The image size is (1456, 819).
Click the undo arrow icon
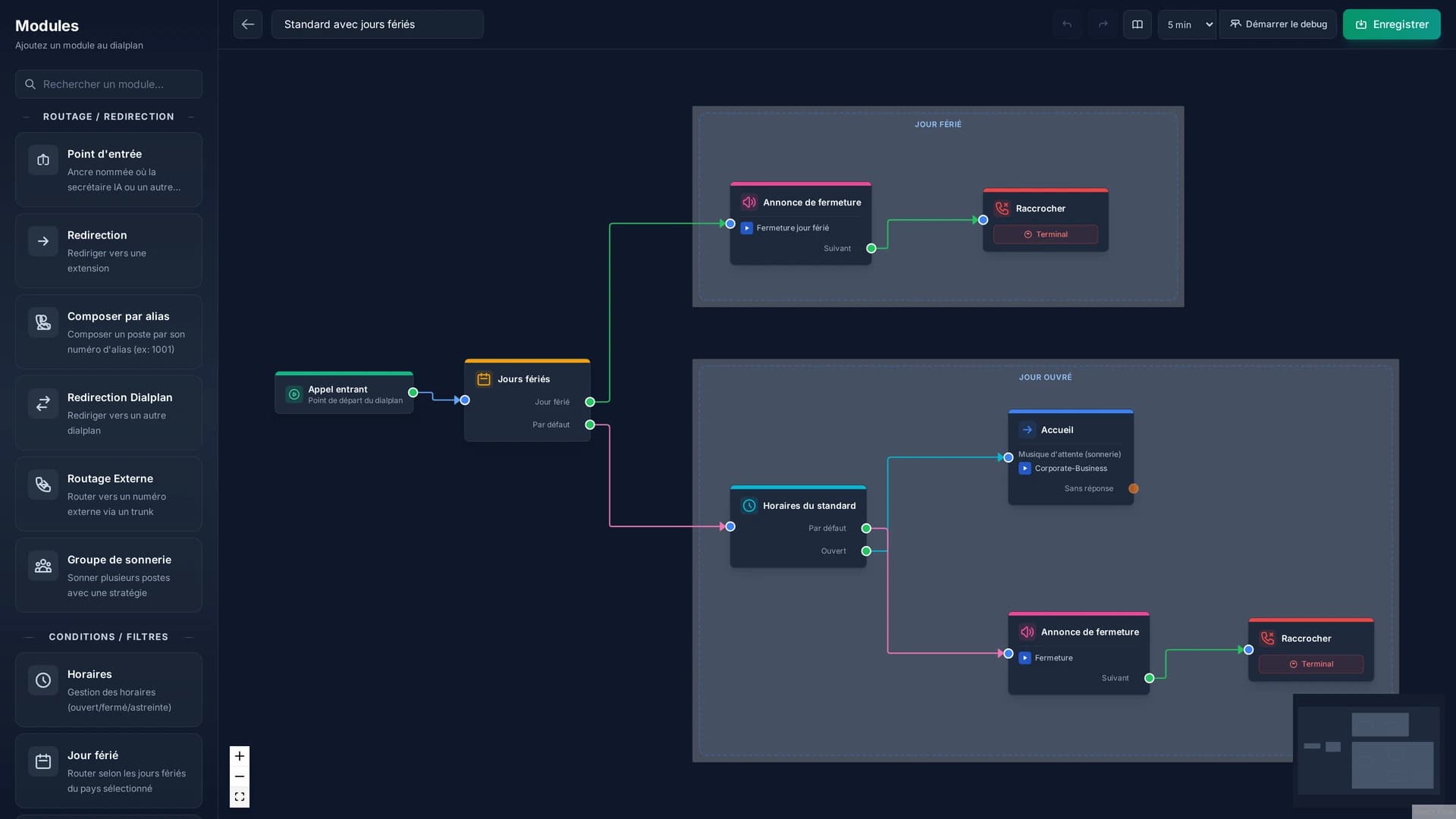1067,24
